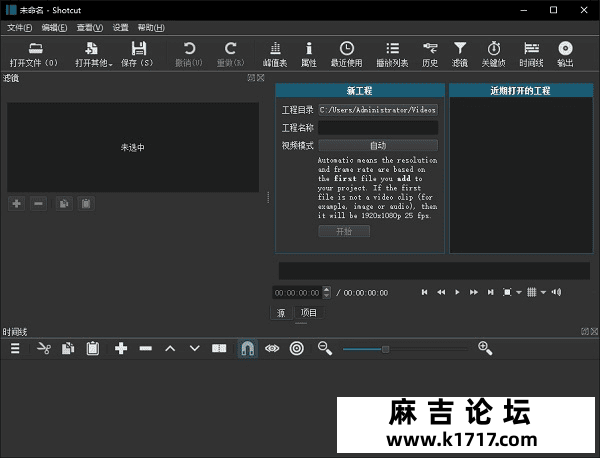Screen dimensions: 600x458
Task: Fast forward playback
Action: click(x=474, y=292)
